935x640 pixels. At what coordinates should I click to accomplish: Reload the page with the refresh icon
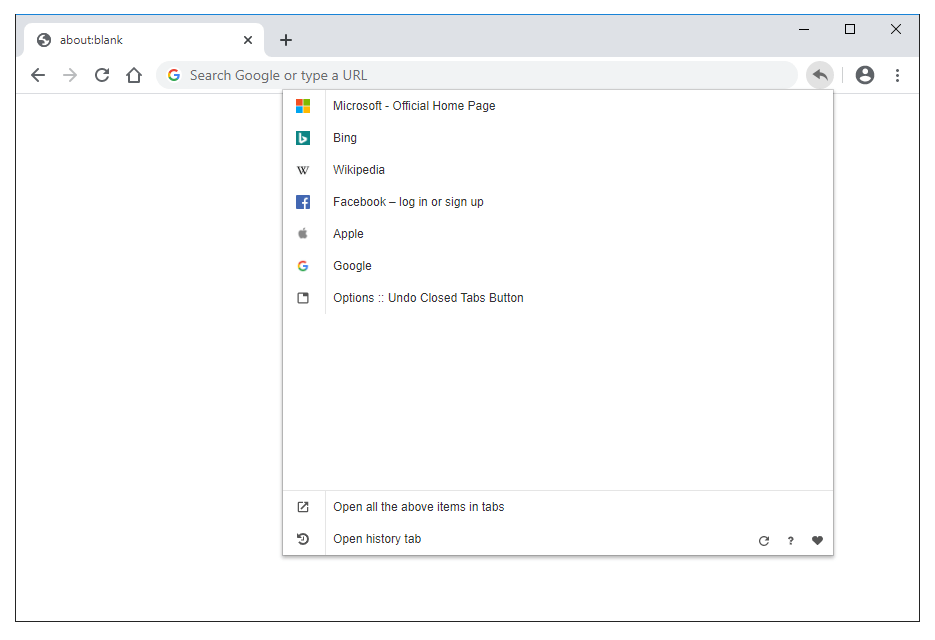click(102, 75)
